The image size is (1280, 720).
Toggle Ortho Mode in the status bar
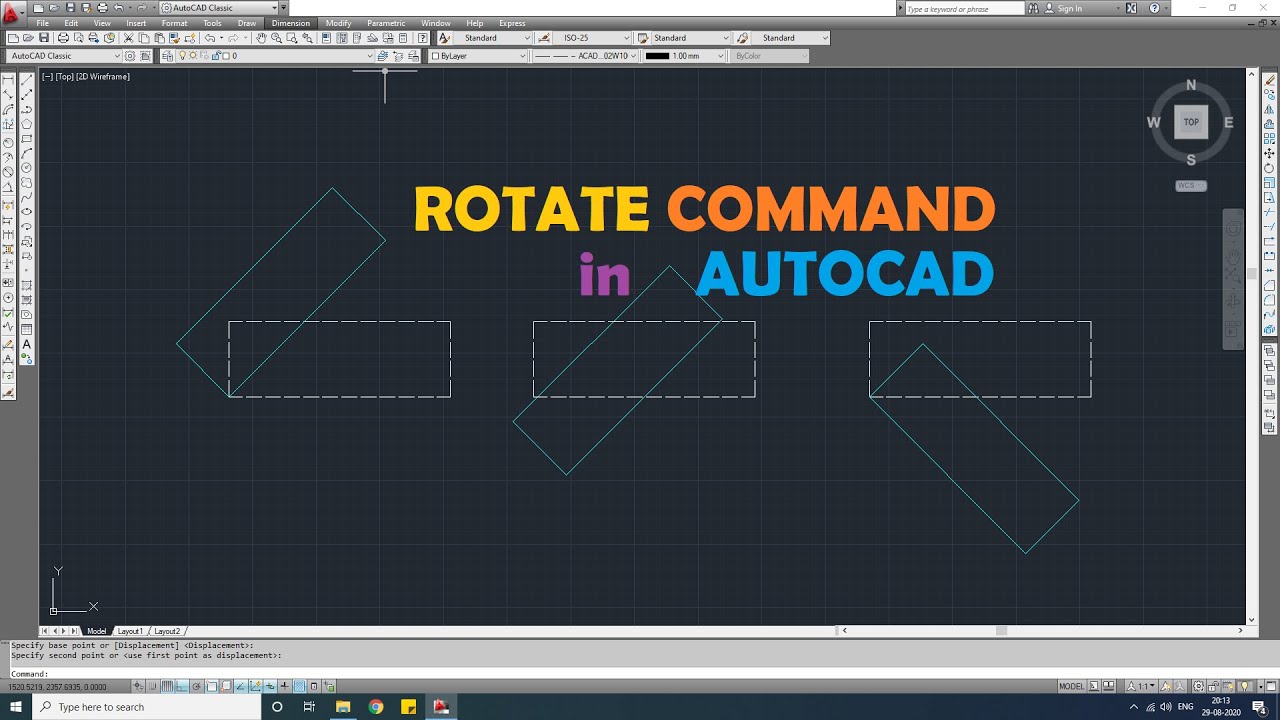click(x=182, y=686)
